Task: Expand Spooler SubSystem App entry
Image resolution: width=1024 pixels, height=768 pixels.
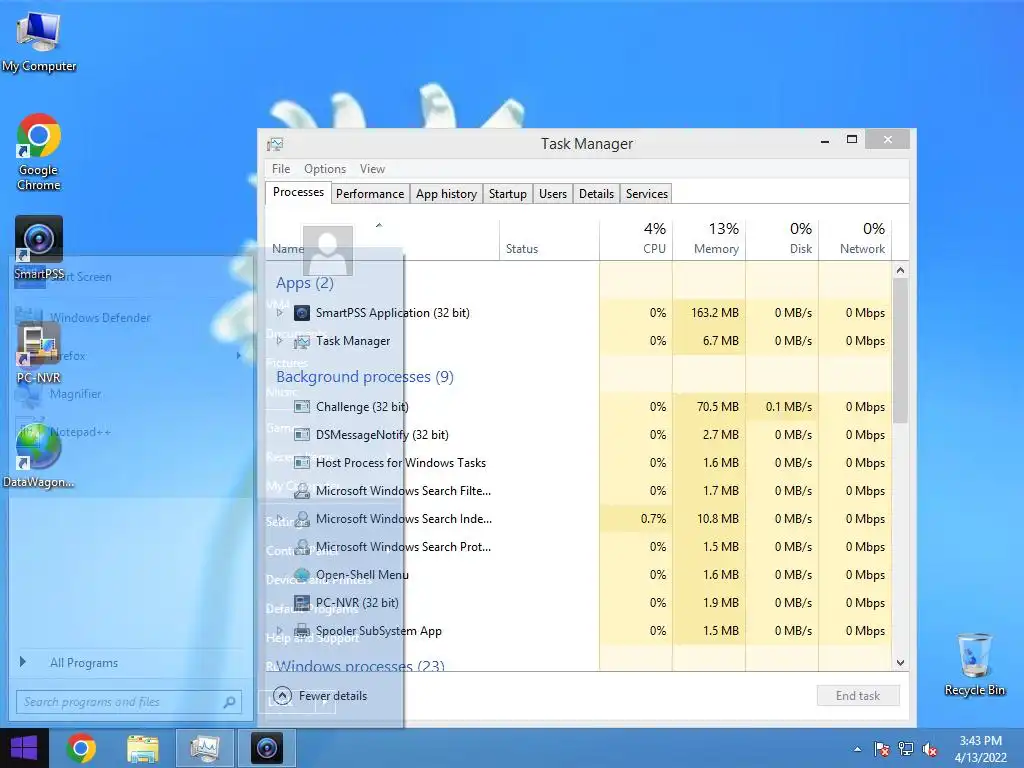Action: click(x=280, y=631)
